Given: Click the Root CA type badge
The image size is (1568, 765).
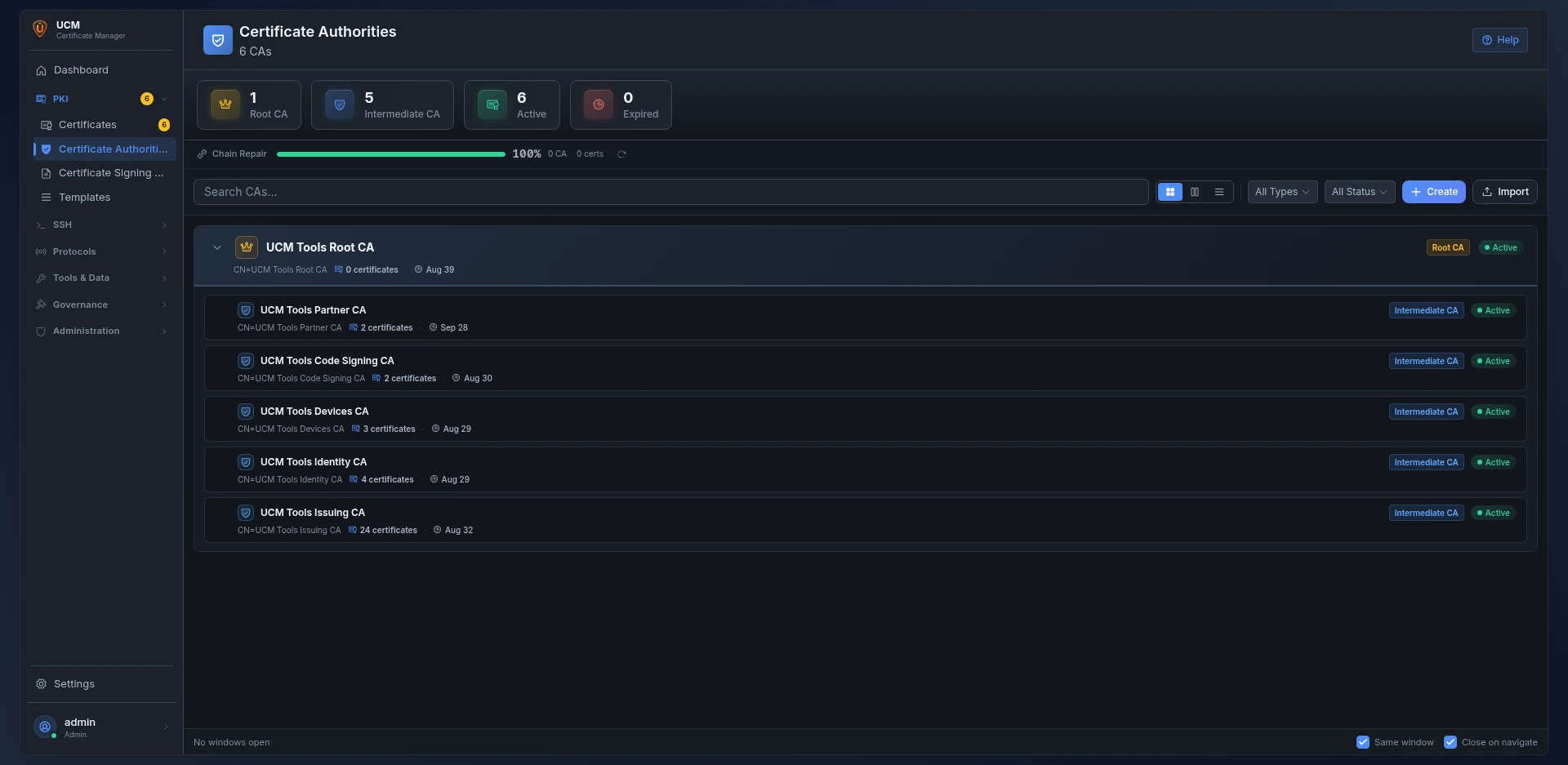Looking at the screenshot, I should click(1448, 247).
